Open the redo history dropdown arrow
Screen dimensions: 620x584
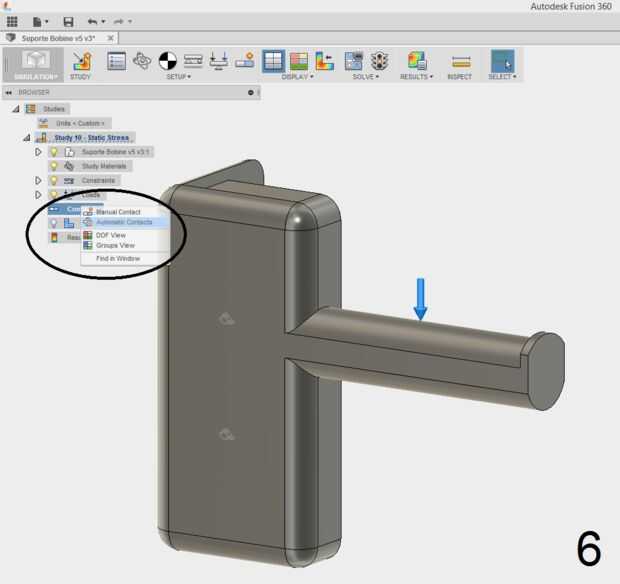[130, 21]
